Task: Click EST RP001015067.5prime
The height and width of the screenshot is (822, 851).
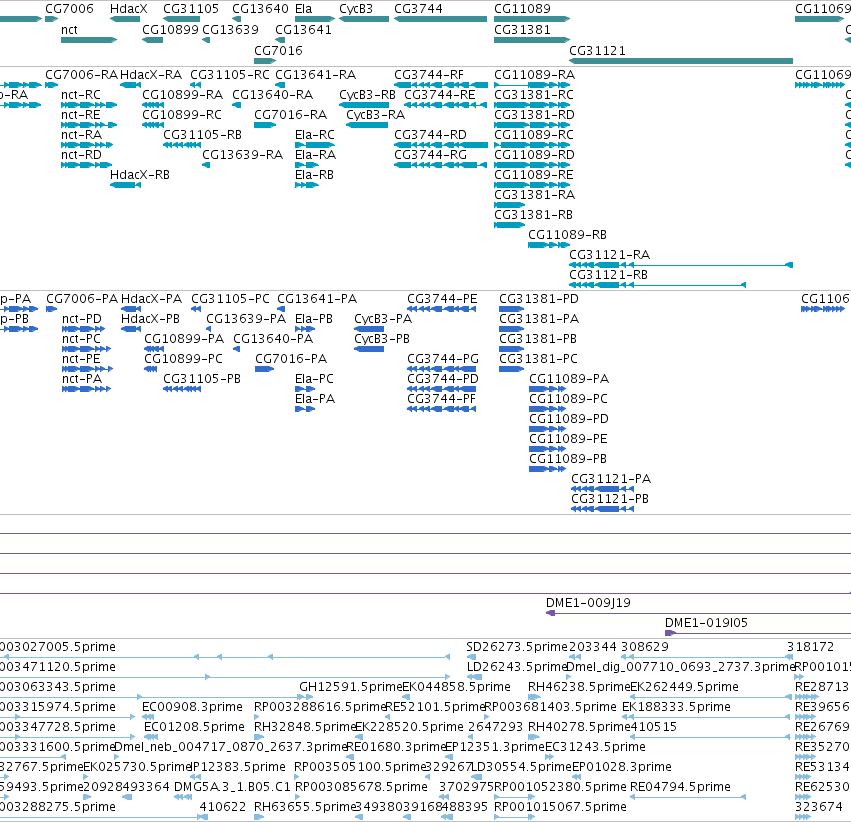Action: tap(514, 818)
